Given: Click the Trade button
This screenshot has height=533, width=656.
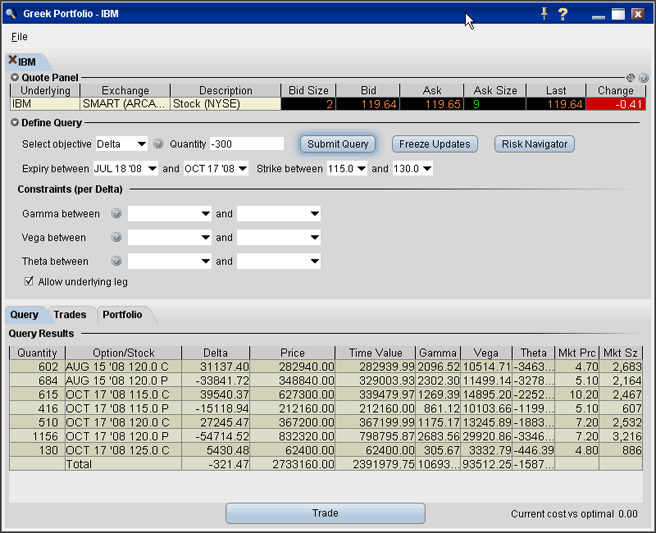Looking at the screenshot, I should tap(325, 513).
